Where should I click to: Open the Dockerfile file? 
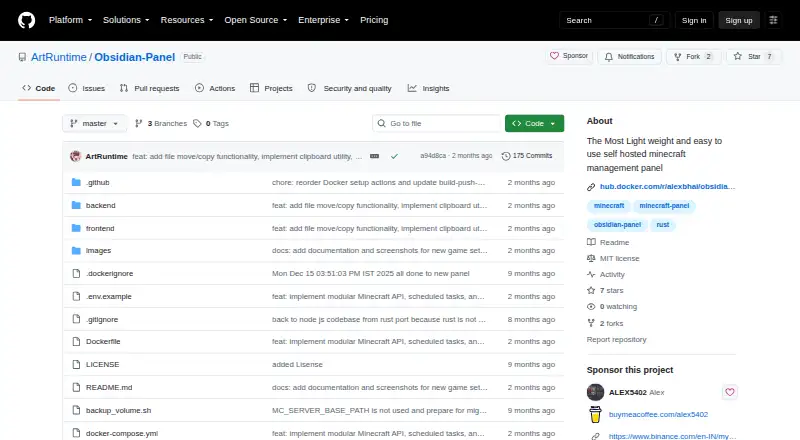click(x=103, y=341)
